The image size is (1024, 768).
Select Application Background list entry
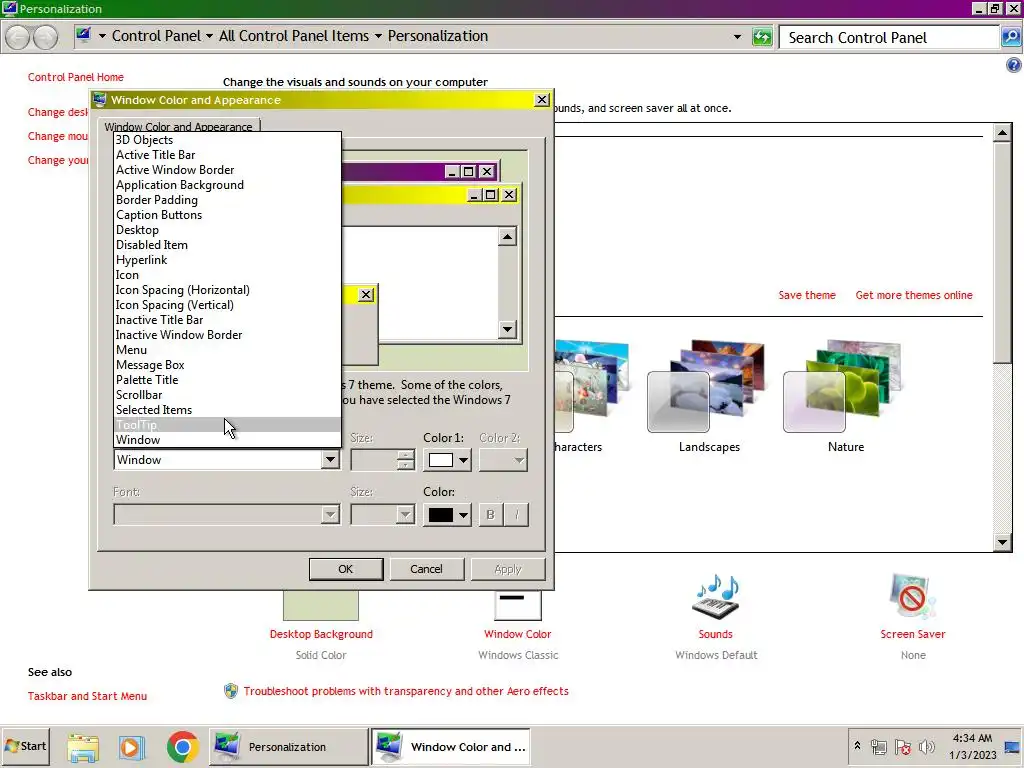point(227,185)
